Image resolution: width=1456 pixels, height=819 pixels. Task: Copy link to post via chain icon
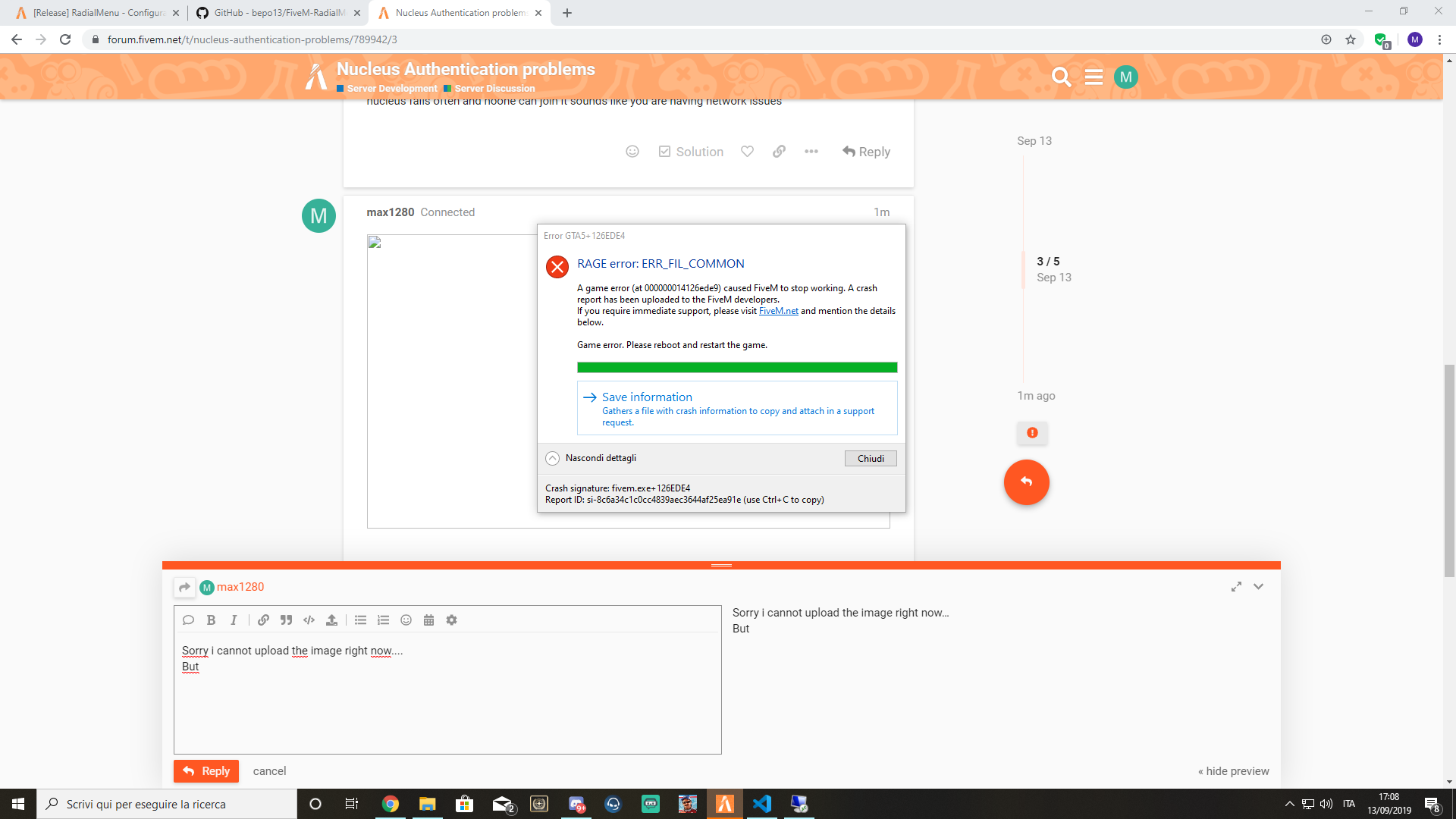pos(779,152)
